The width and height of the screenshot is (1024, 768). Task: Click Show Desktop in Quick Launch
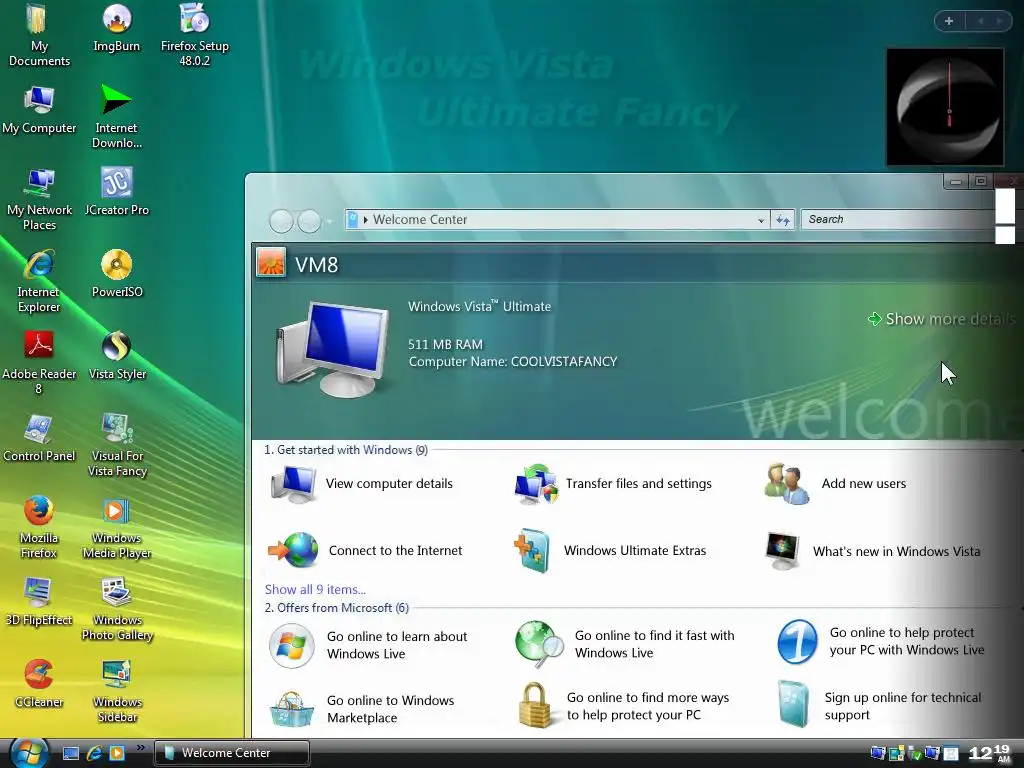(71, 753)
